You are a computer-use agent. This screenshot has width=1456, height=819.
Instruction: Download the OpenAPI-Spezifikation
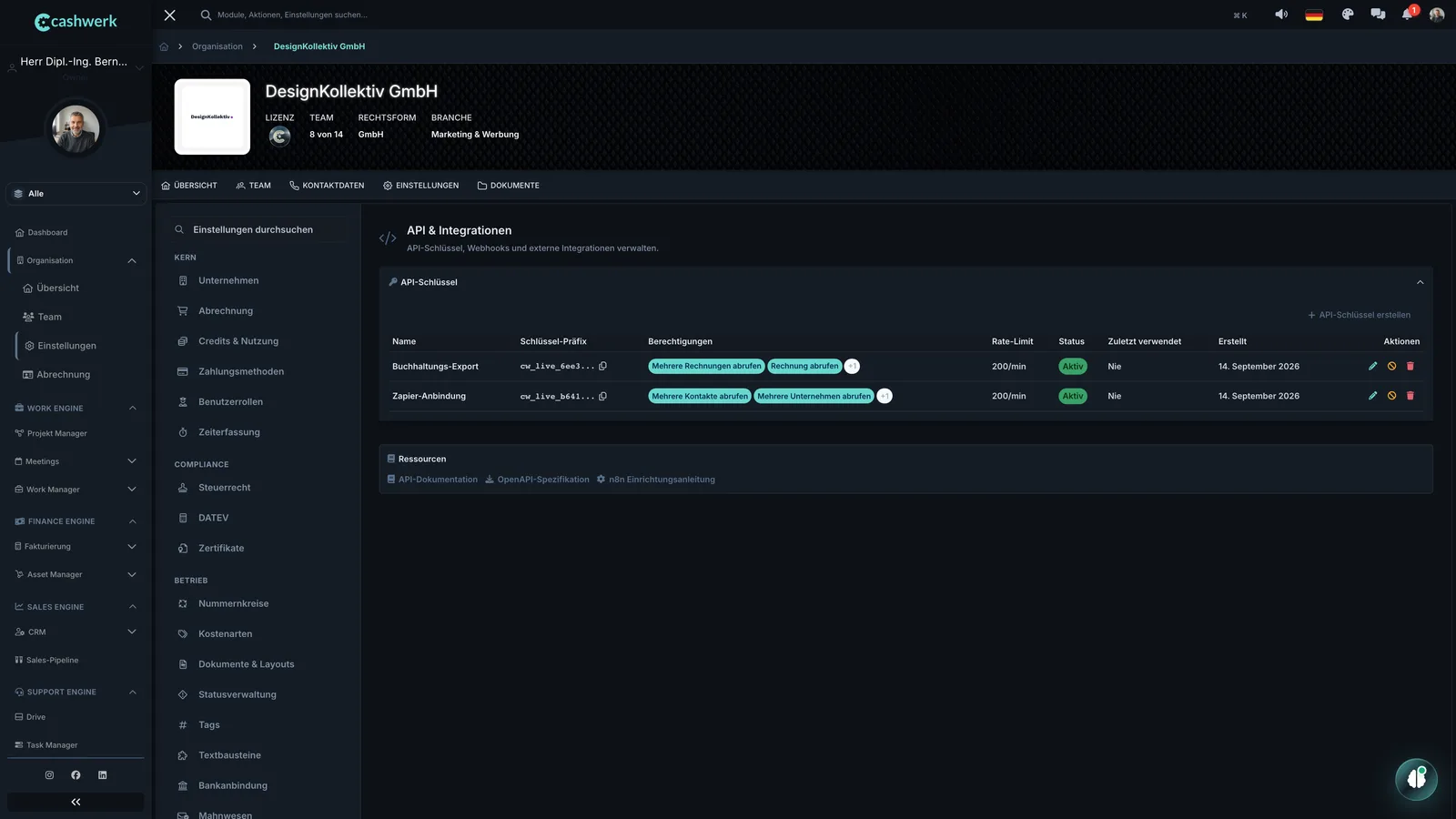coord(537,480)
